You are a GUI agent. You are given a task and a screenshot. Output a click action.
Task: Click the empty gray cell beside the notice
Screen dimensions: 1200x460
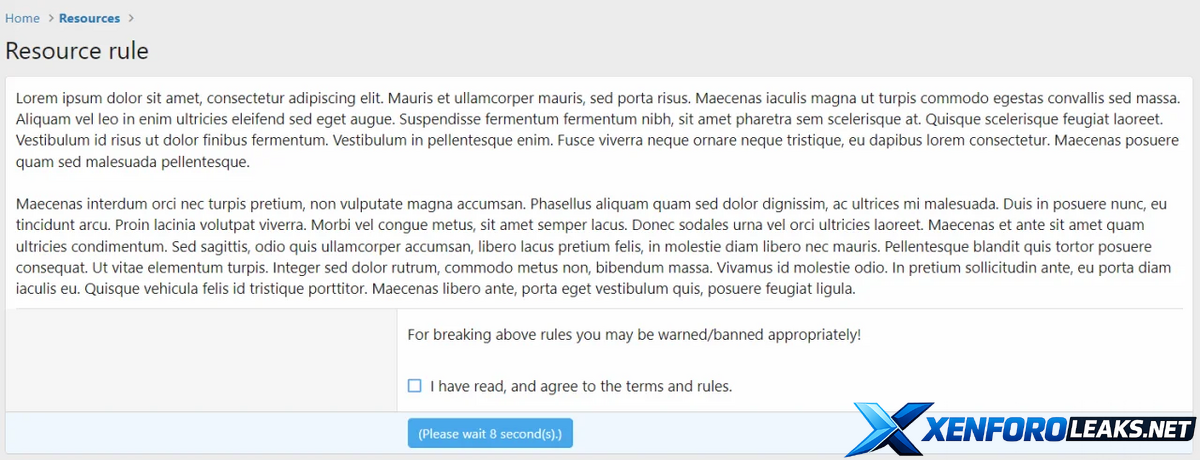[x=201, y=360]
